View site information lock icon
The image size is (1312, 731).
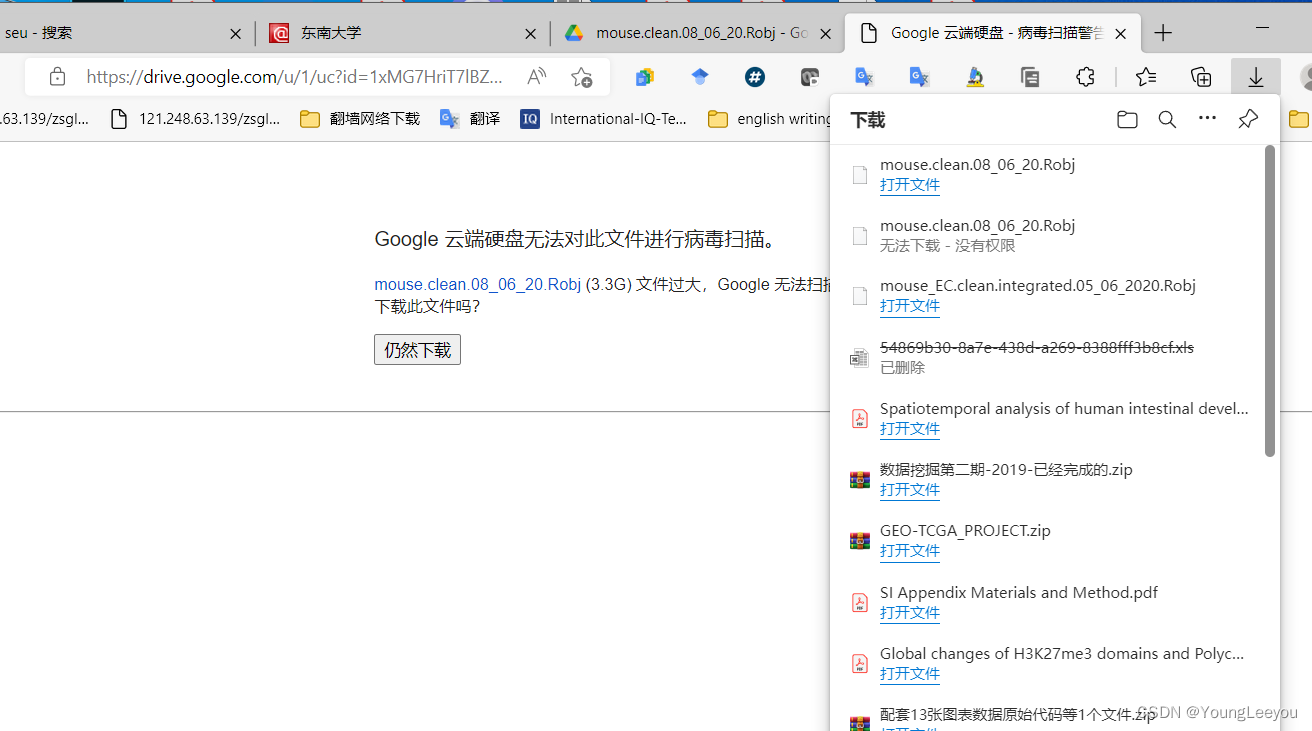tap(58, 77)
